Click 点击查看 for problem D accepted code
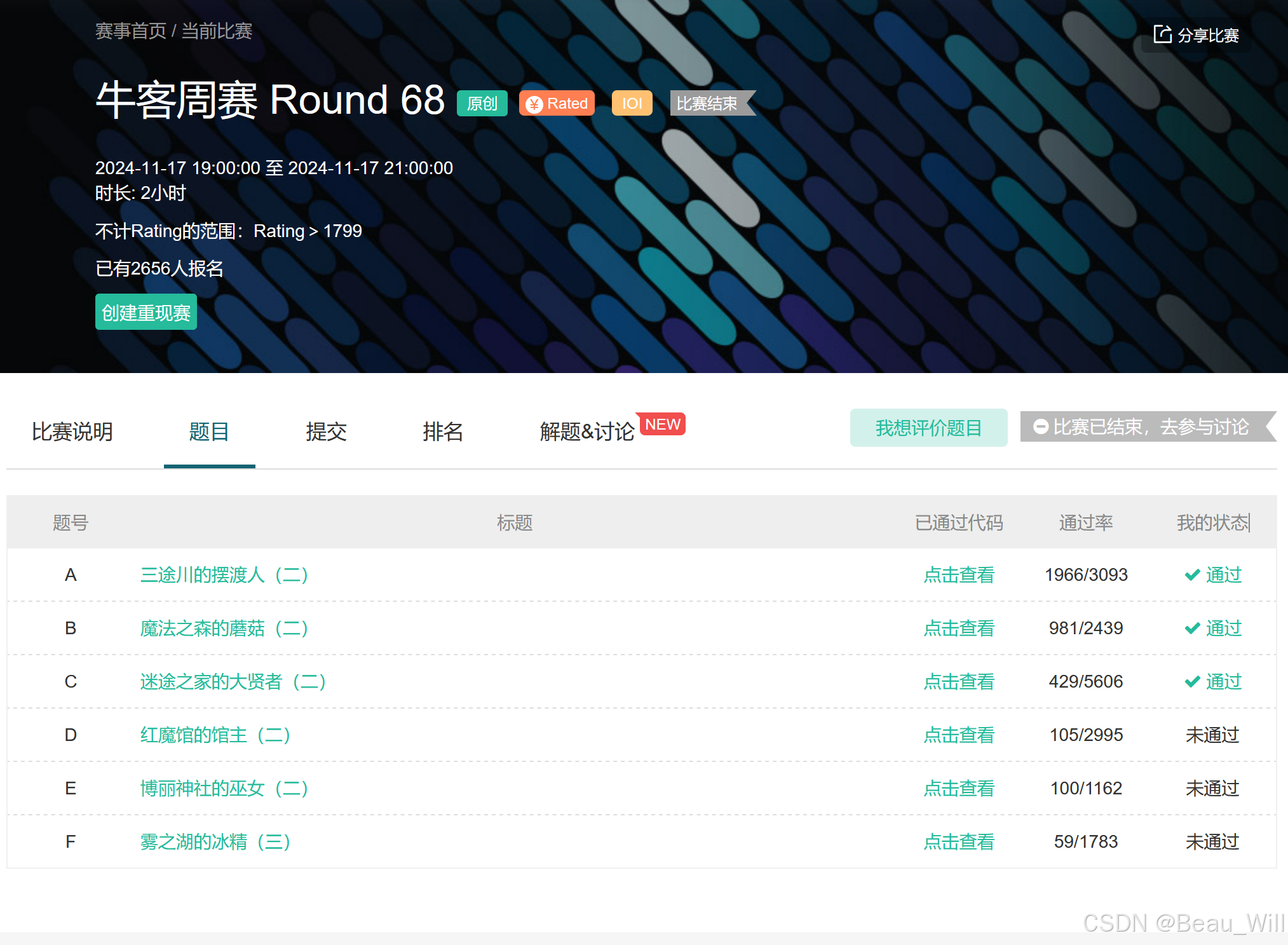1288x945 pixels. tap(959, 735)
